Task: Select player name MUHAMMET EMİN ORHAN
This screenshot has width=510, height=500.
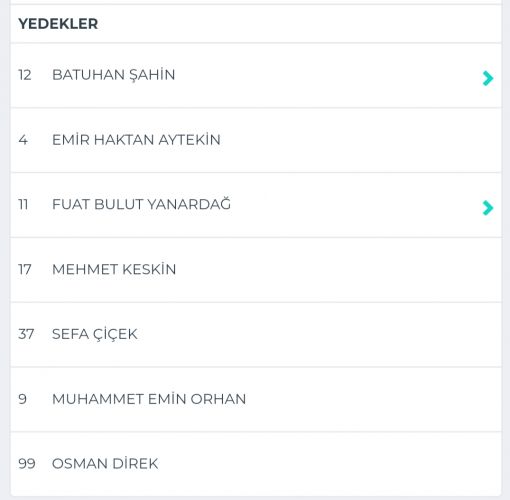Action: pos(149,399)
